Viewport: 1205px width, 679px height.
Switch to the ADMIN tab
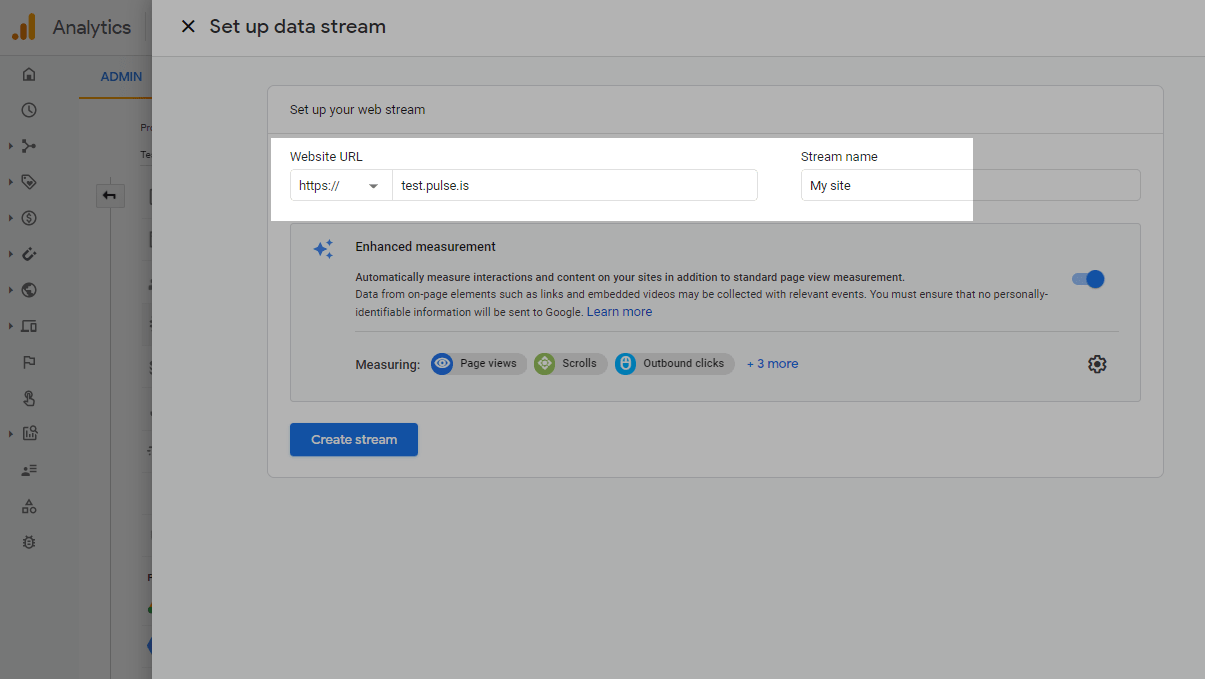point(121,77)
